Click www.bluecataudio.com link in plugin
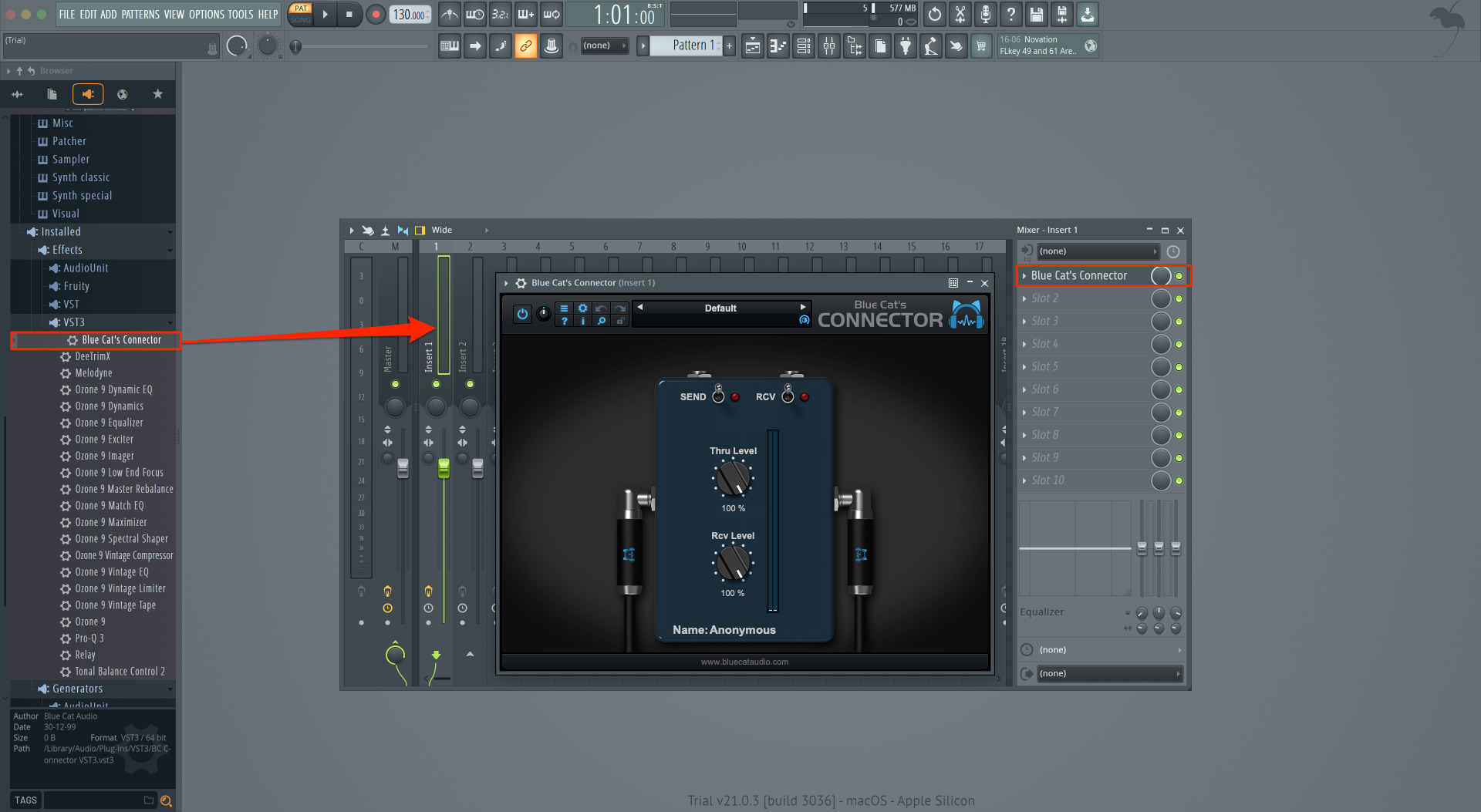This screenshot has height=812, width=1481. click(744, 662)
